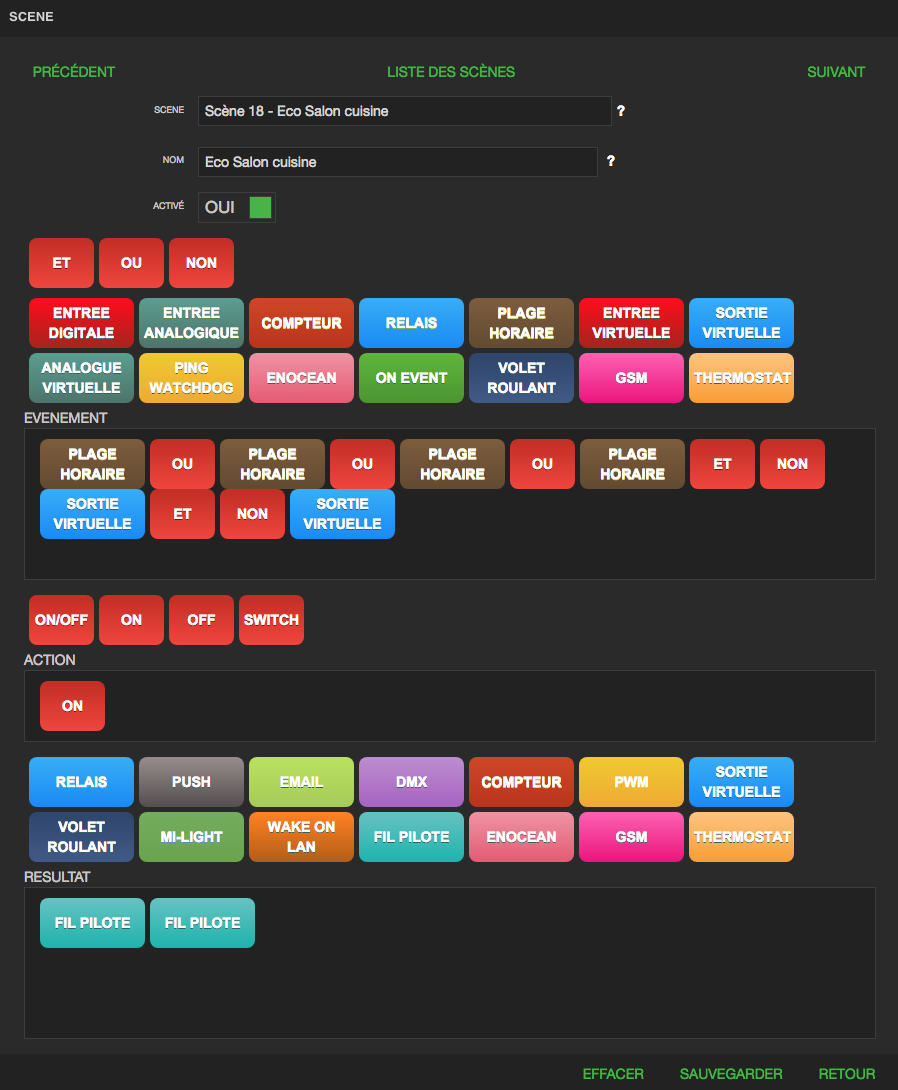Click SAUVEGARDER to save the scene

[x=731, y=1074]
